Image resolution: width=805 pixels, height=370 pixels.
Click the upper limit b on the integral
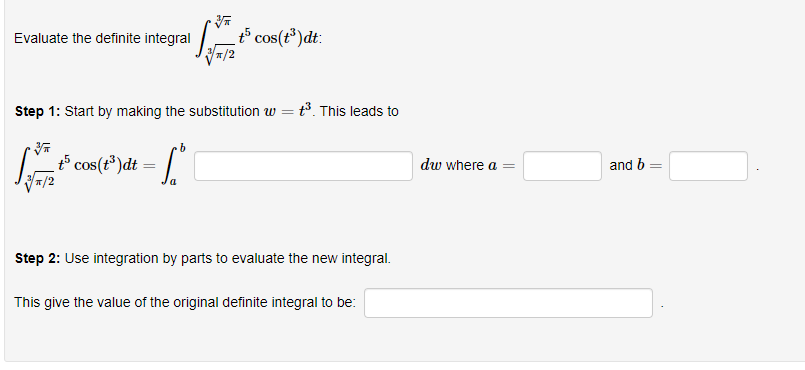(x=182, y=148)
